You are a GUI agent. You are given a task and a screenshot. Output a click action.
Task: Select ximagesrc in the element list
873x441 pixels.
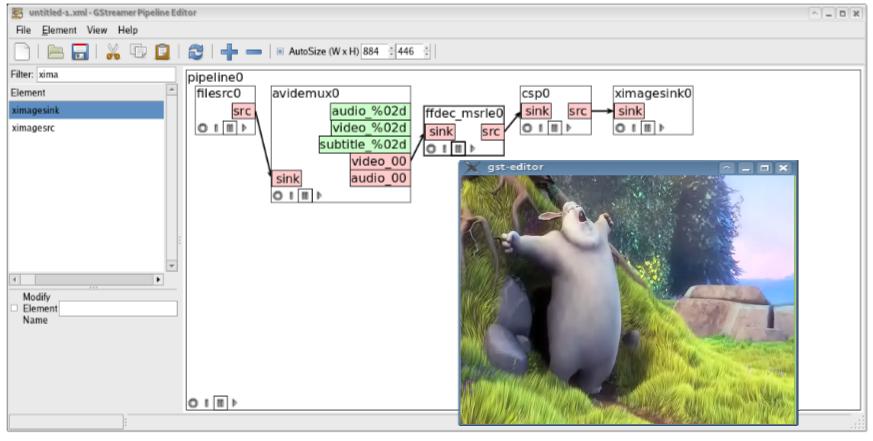point(86,128)
